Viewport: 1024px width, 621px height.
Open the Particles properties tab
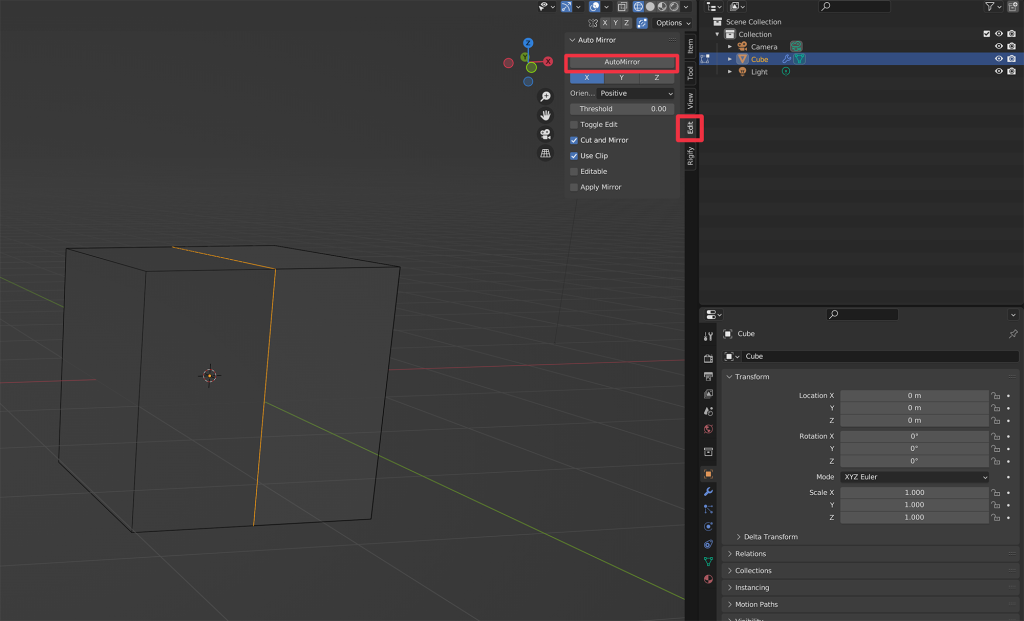coord(709,509)
